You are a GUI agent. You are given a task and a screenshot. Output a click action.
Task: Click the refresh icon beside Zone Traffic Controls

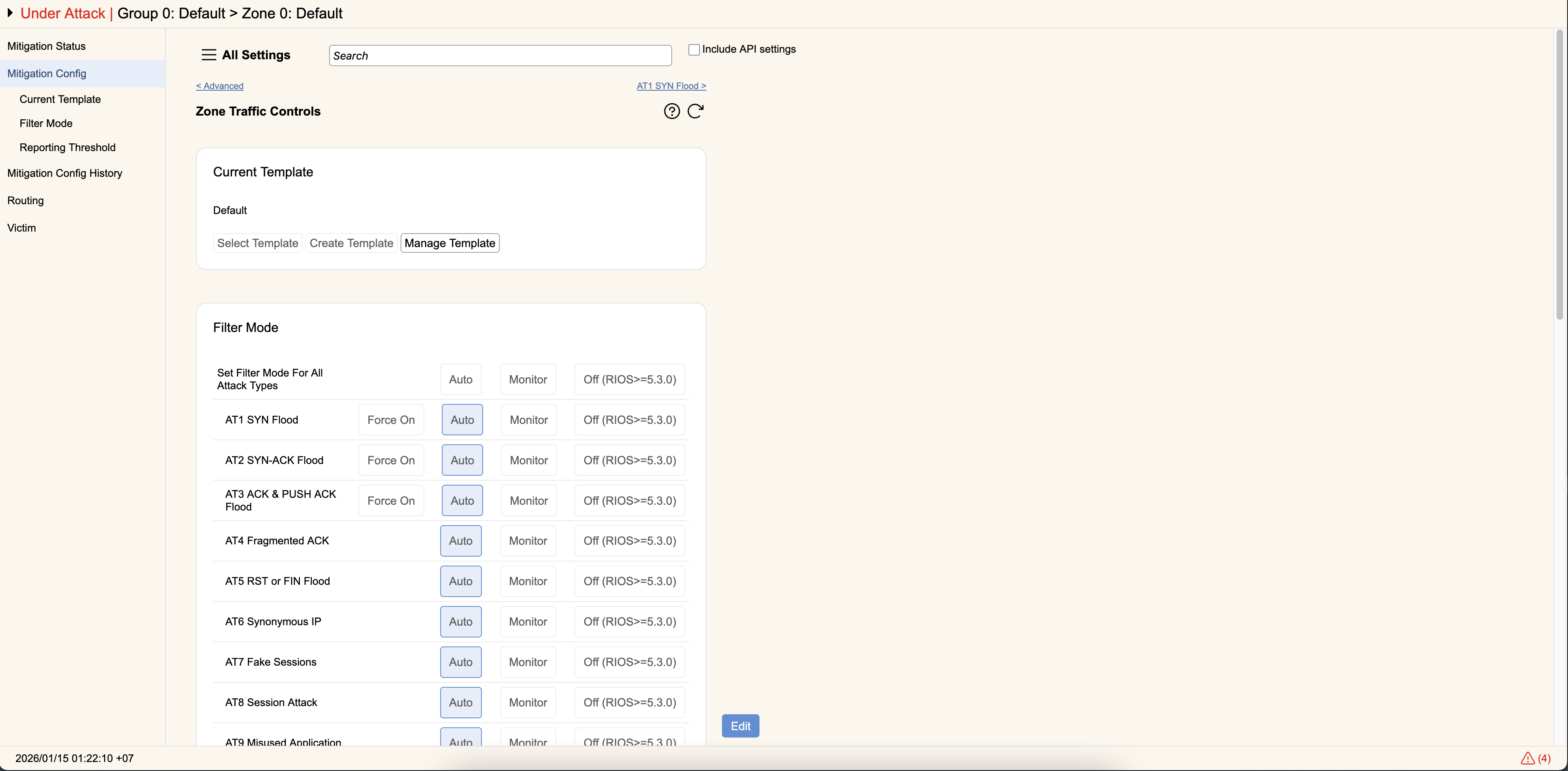pyautogui.click(x=695, y=111)
